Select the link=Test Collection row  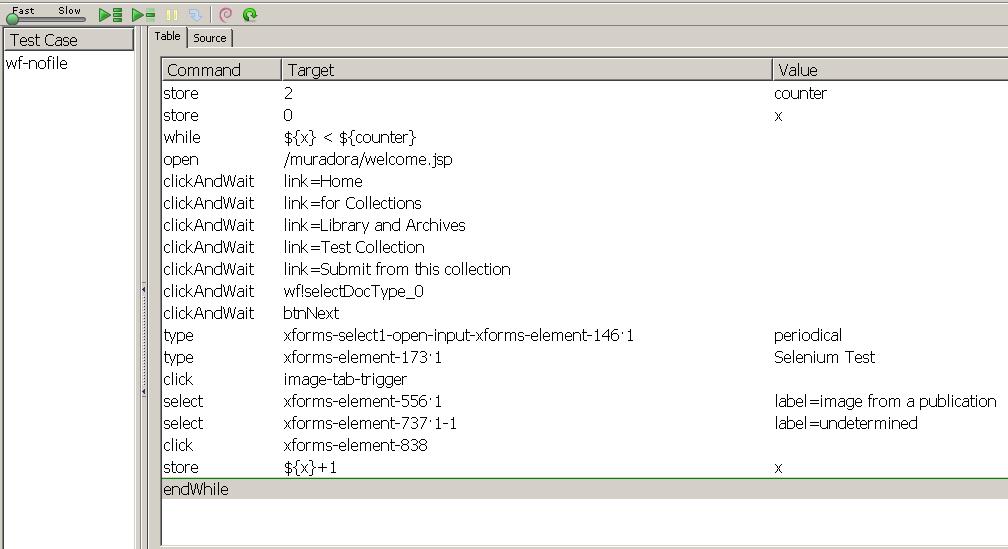[x=584, y=247]
